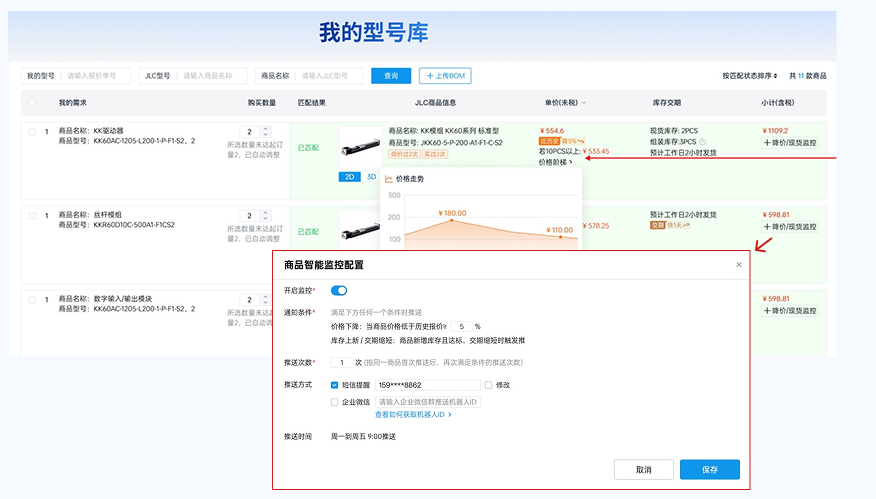The image size is (876, 499).
Task: Click the 取消 button
Action: tap(643, 469)
